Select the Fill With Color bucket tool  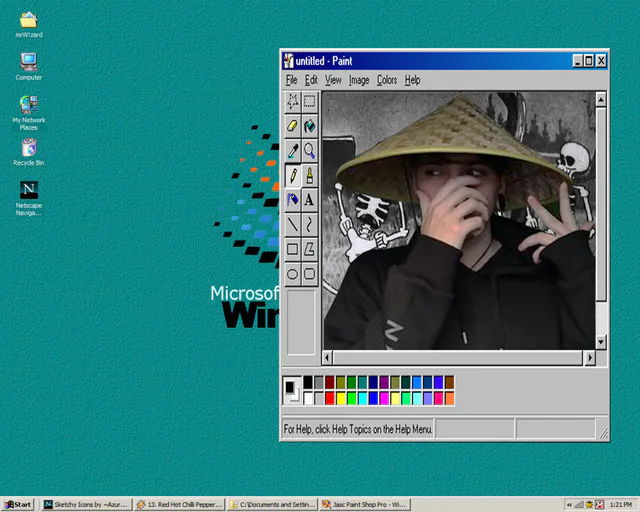coord(310,126)
